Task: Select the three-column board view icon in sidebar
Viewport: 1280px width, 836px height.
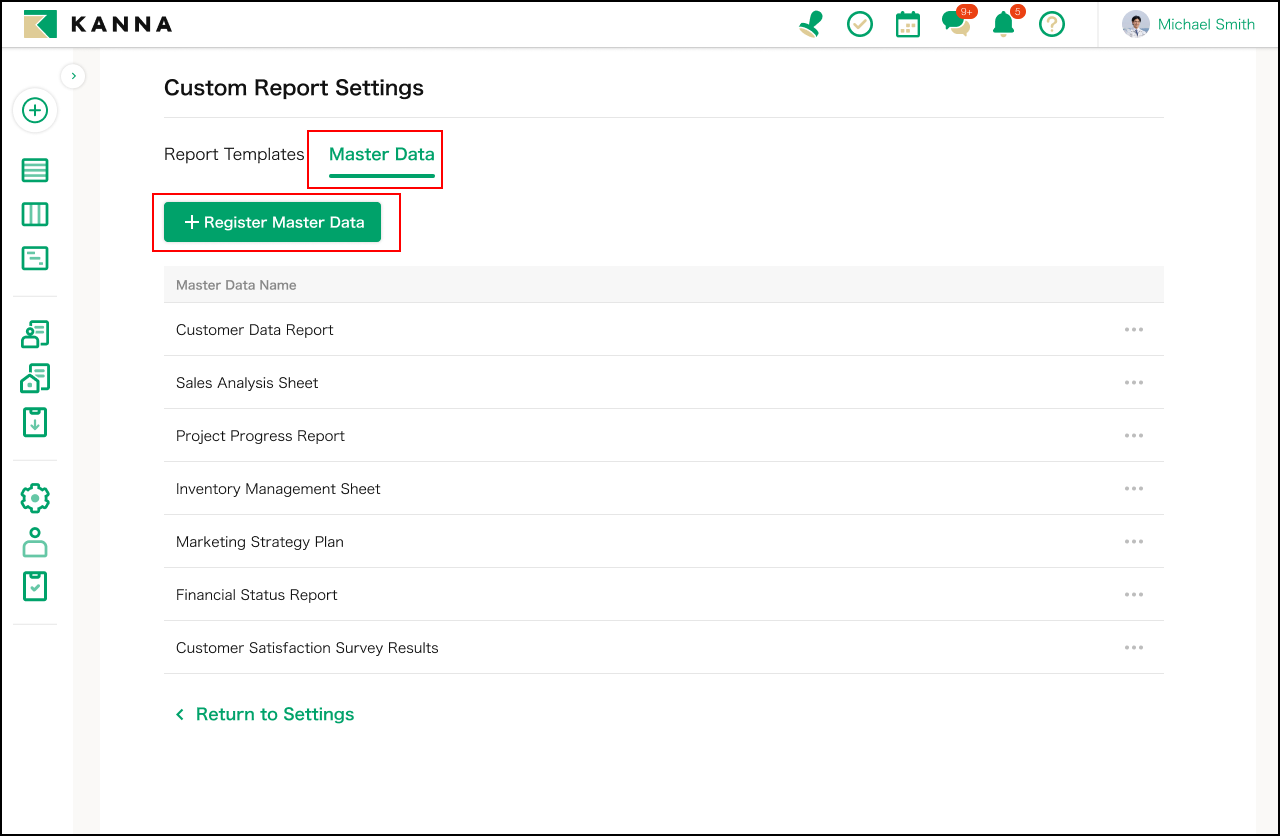Action: [x=35, y=215]
